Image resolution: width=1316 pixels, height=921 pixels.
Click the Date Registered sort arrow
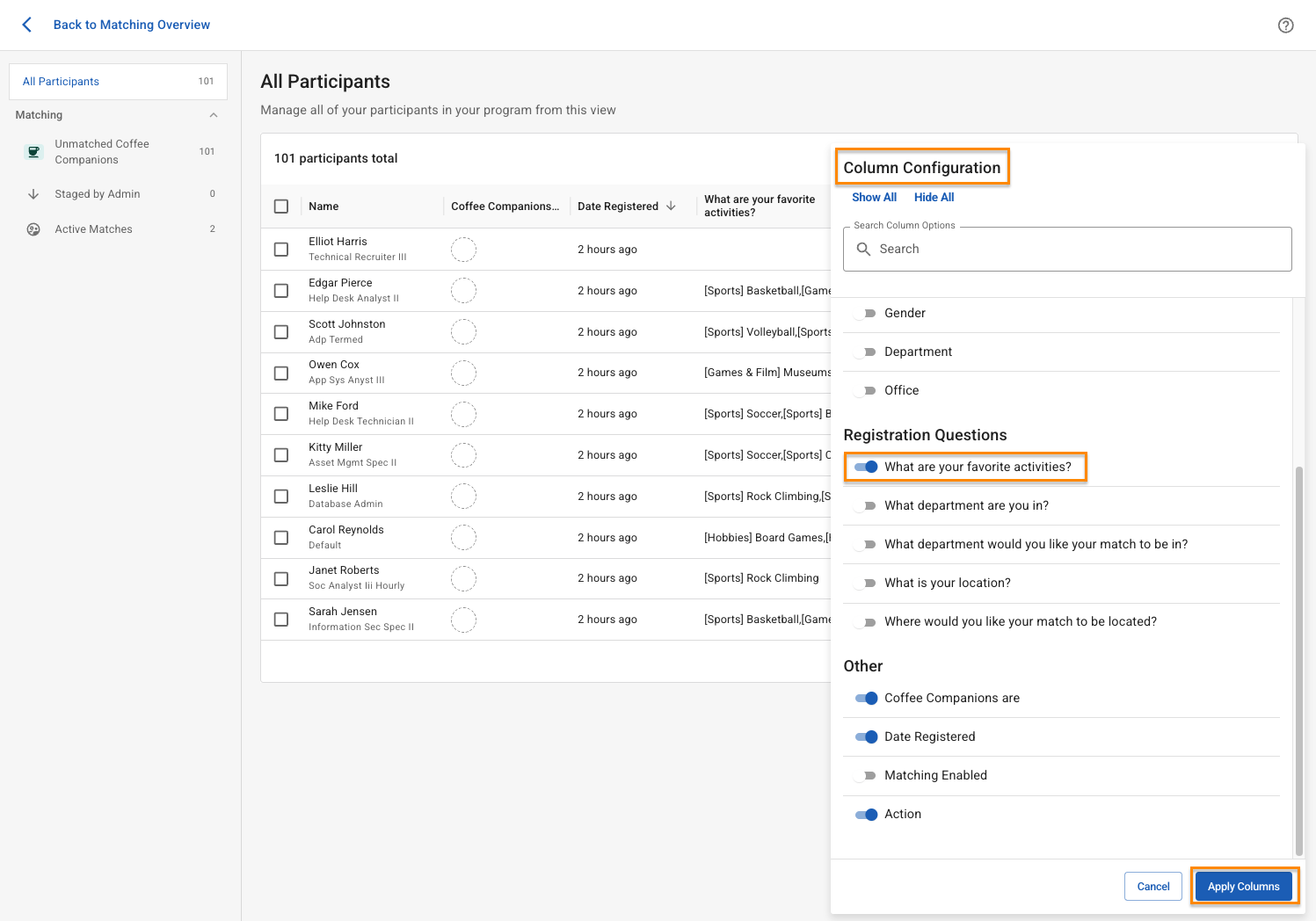click(671, 207)
